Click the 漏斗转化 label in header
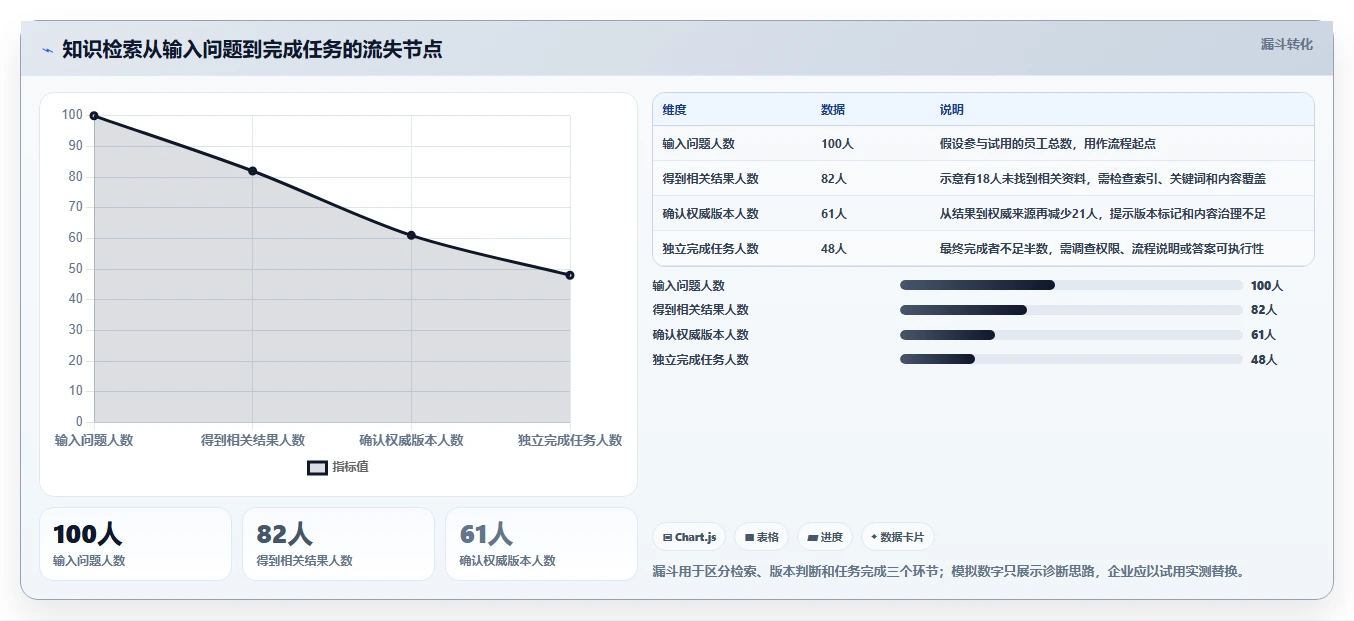This screenshot has width=1354, height=621. 1287,45
